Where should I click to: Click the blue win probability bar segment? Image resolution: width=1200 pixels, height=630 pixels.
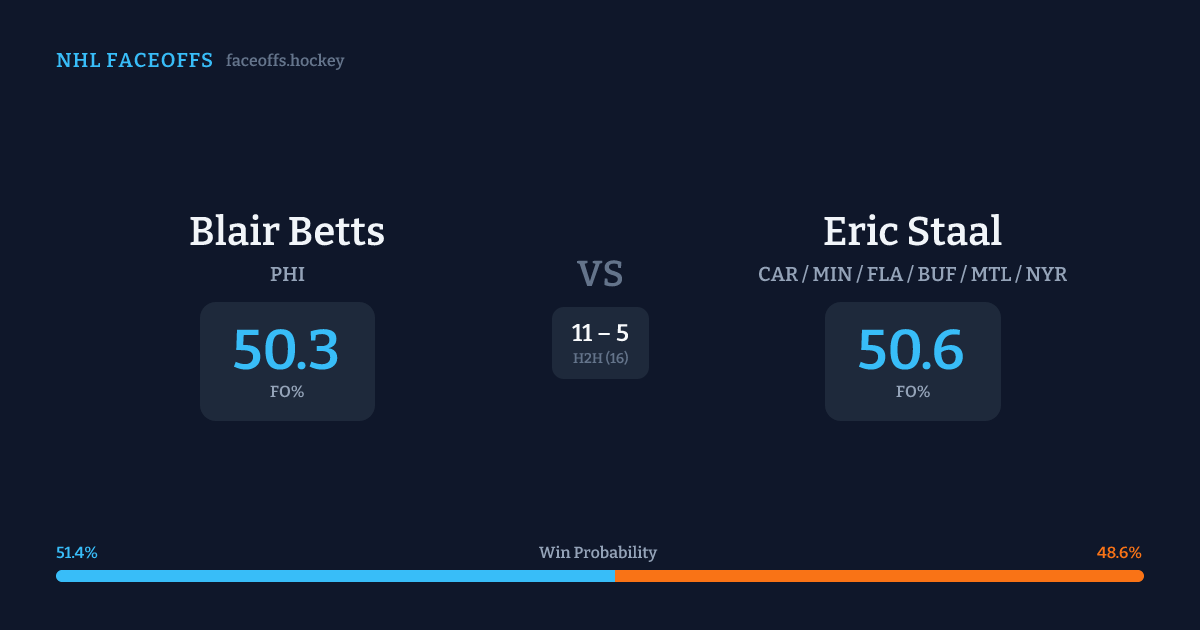pyautogui.click(x=335, y=576)
